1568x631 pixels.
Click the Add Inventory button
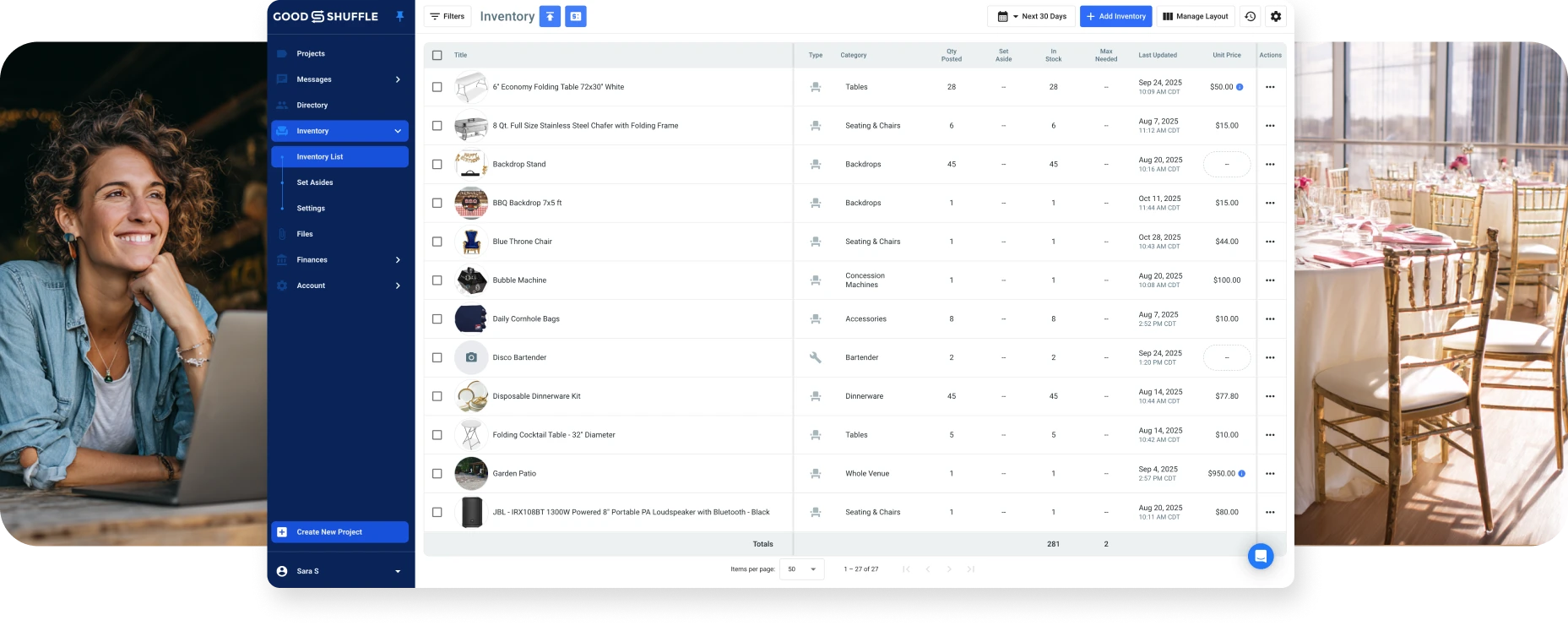point(1115,16)
